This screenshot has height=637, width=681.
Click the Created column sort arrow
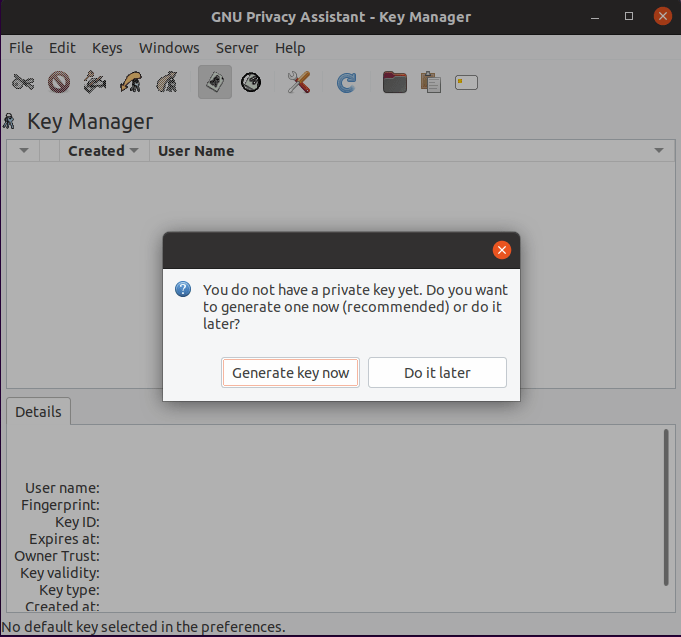tap(133, 151)
